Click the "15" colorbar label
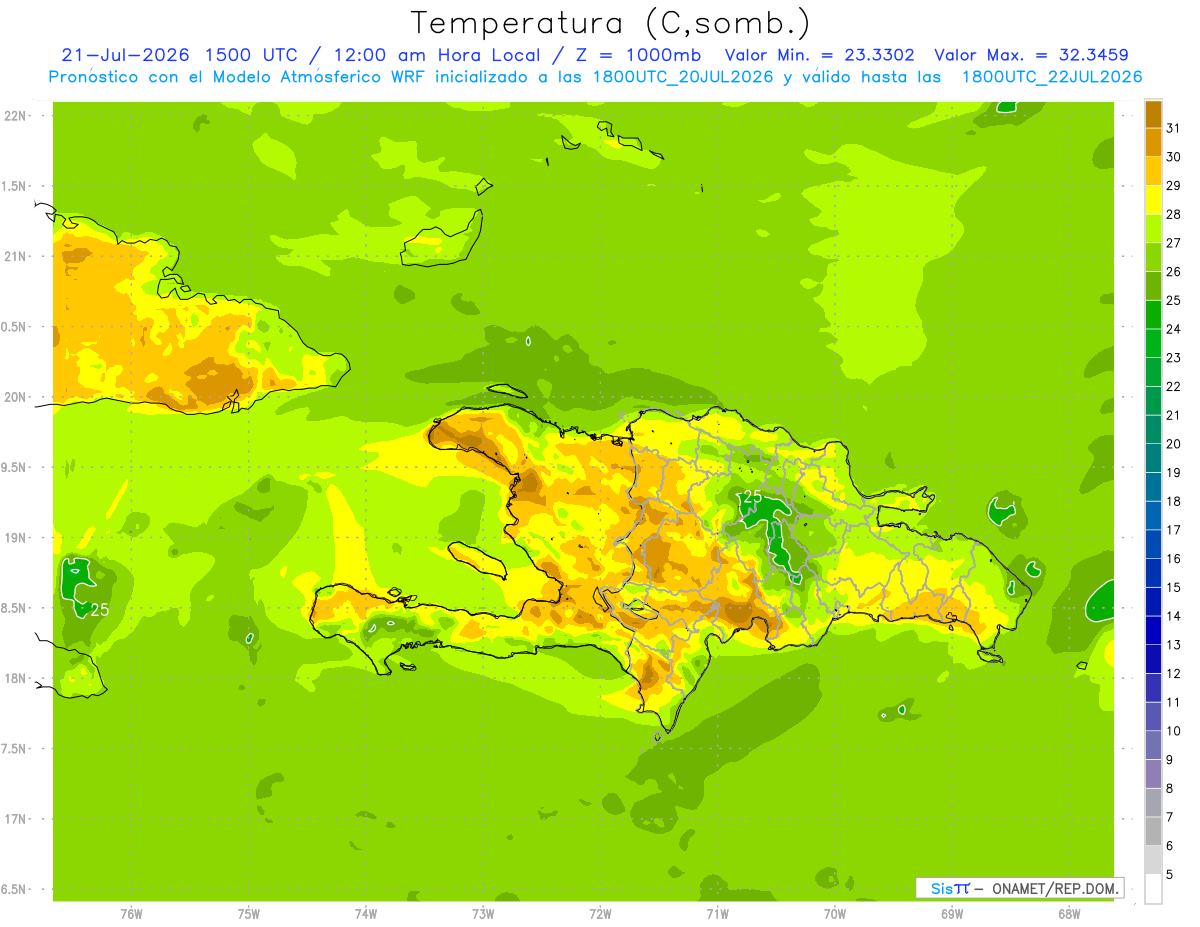This screenshot has width=1200, height=927. pos(1174,587)
